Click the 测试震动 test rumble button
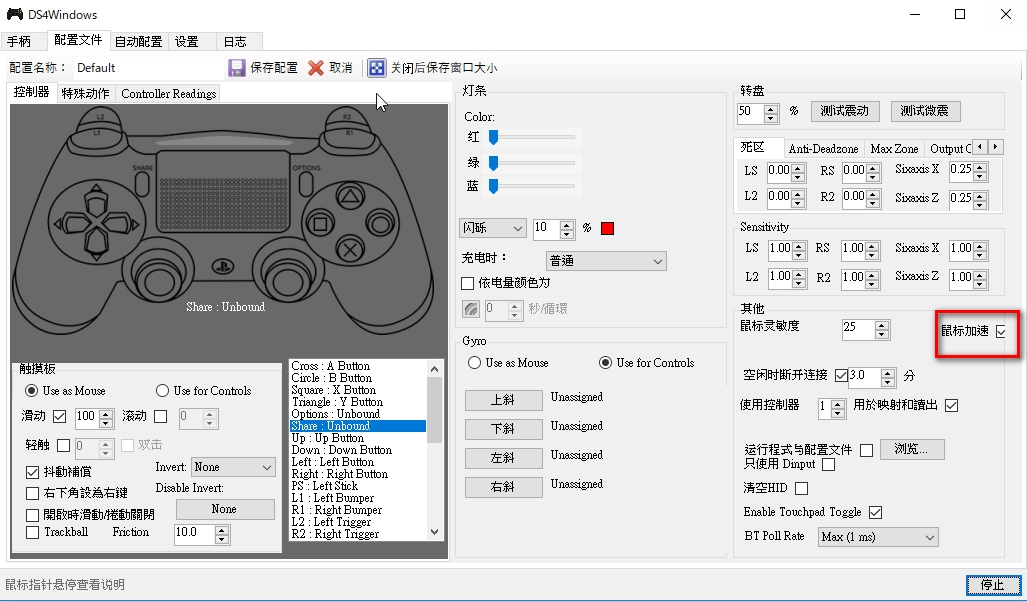 pos(843,111)
